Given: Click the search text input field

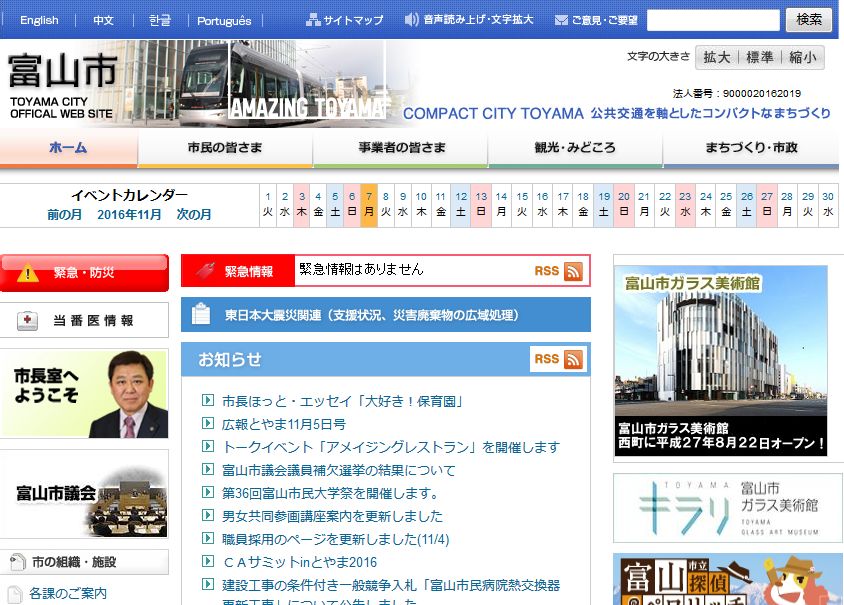Looking at the screenshot, I should point(712,20).
